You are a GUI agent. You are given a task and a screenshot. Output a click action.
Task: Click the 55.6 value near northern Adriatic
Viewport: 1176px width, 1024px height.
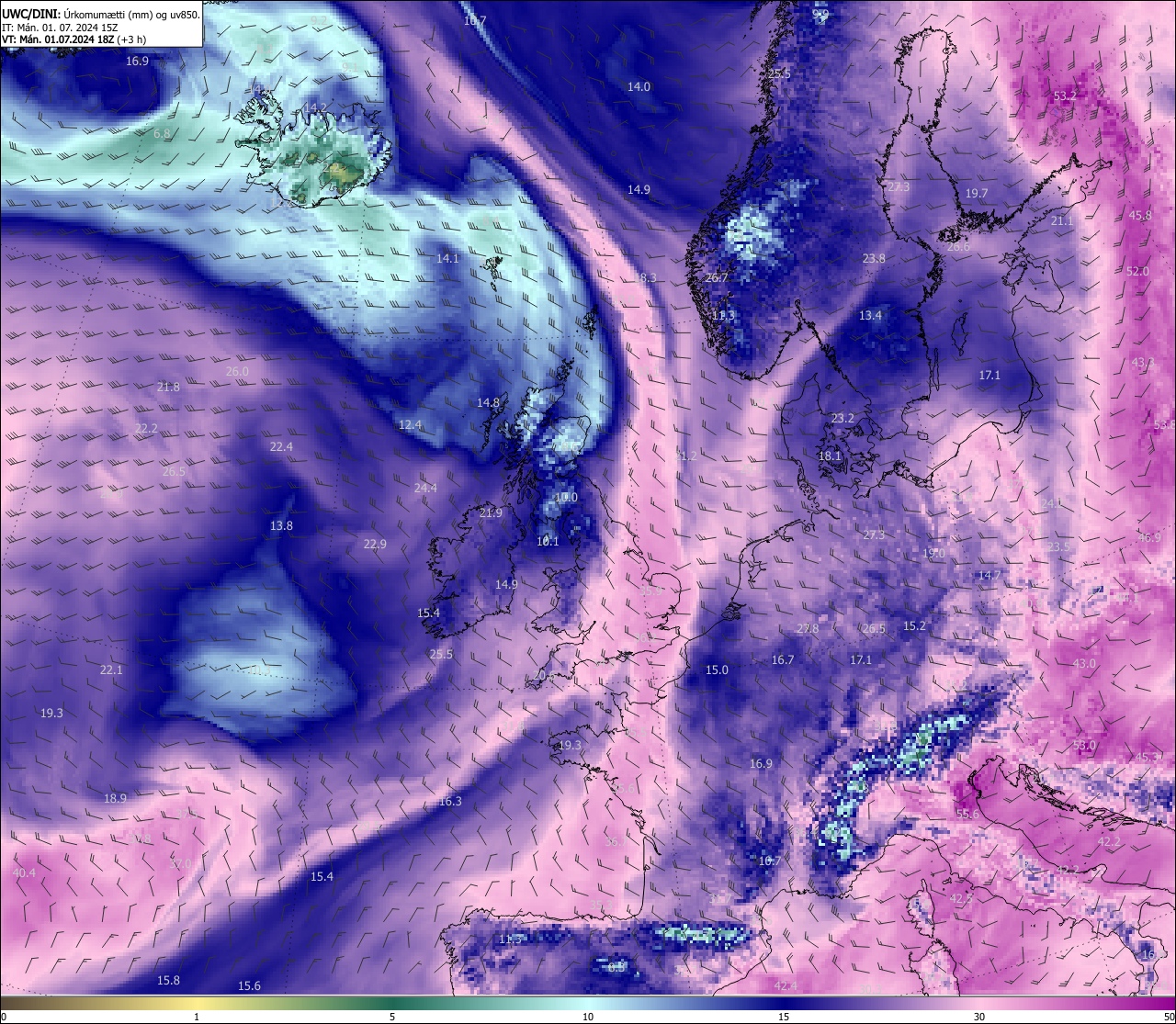[x=967, y=814]
